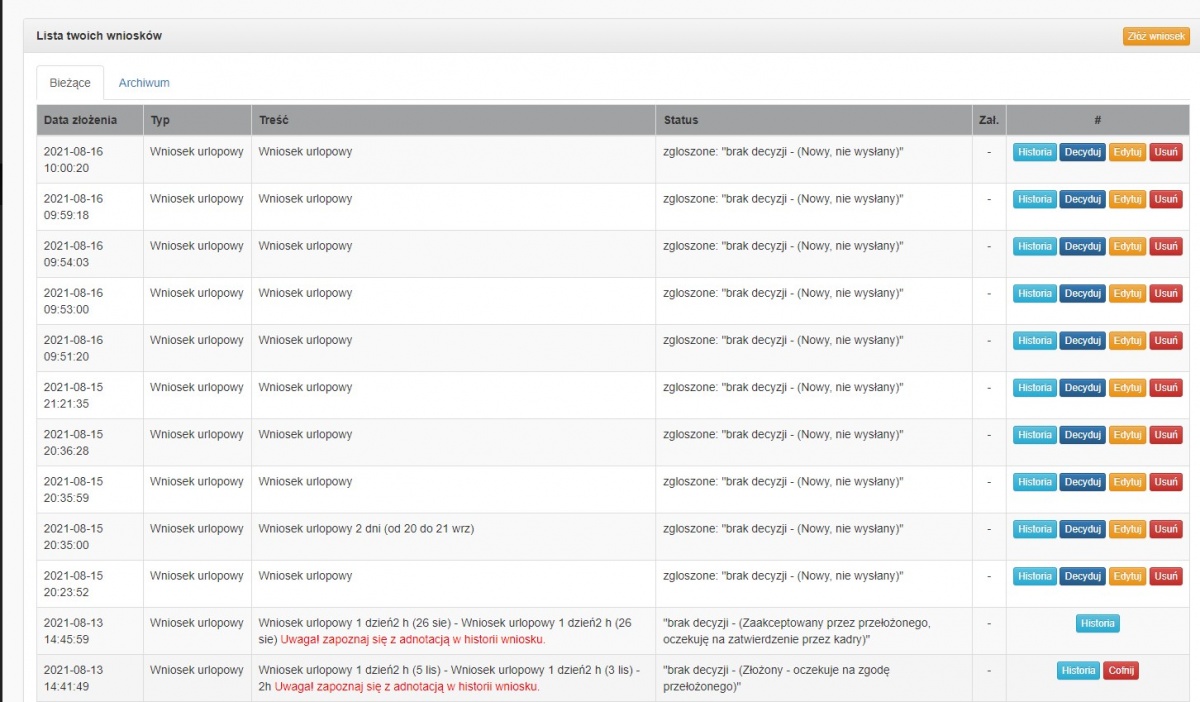Image resolution: width=1200 pixels, height=702 pixels.
Task: Select the Bieżące tab
Action: click(x=70, y=83)
